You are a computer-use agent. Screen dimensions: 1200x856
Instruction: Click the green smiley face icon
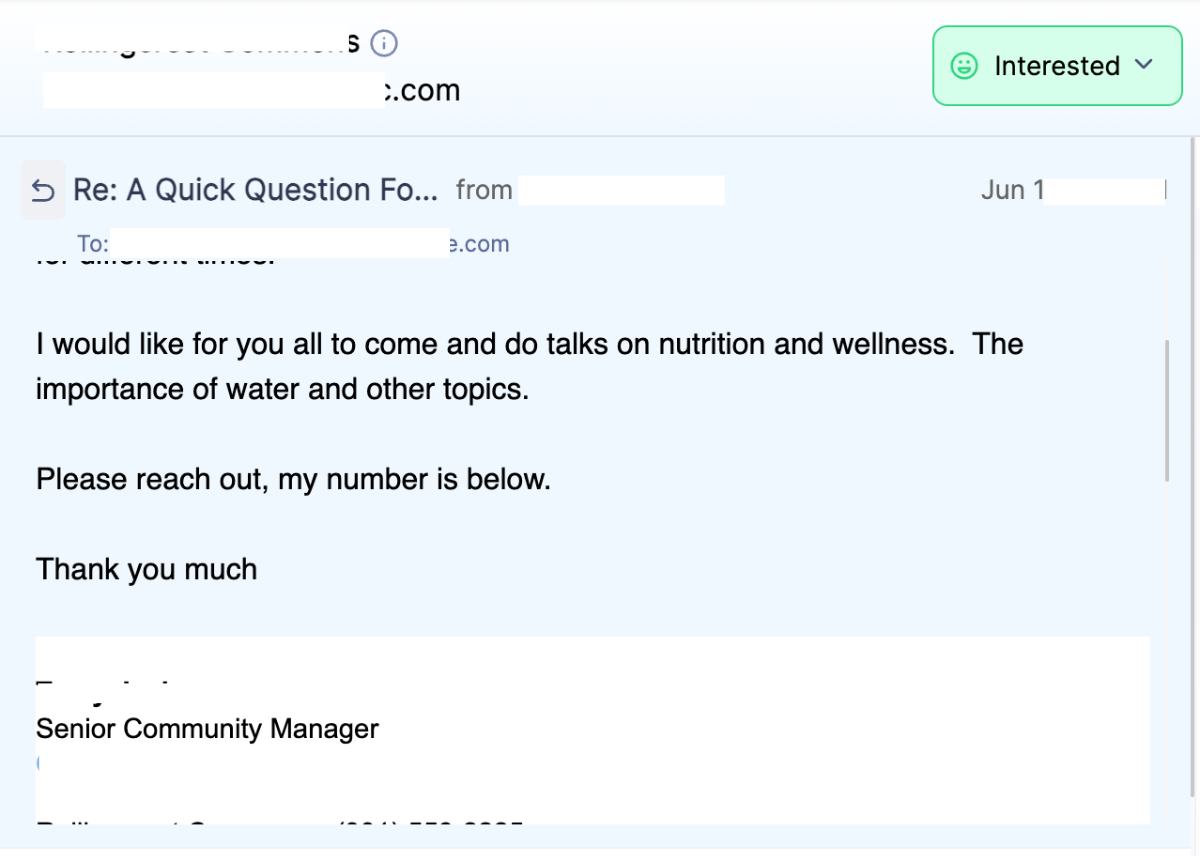pyautogui.click(x=964, y=66)
